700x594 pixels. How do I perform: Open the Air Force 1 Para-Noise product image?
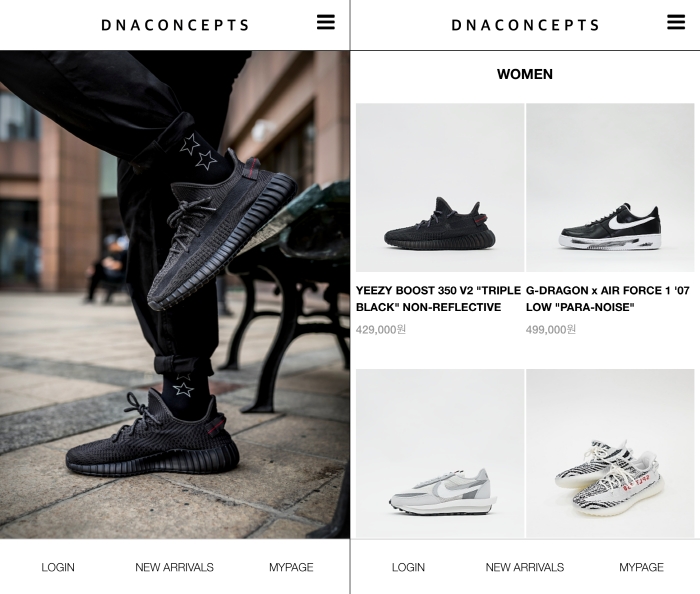point(610,187)
